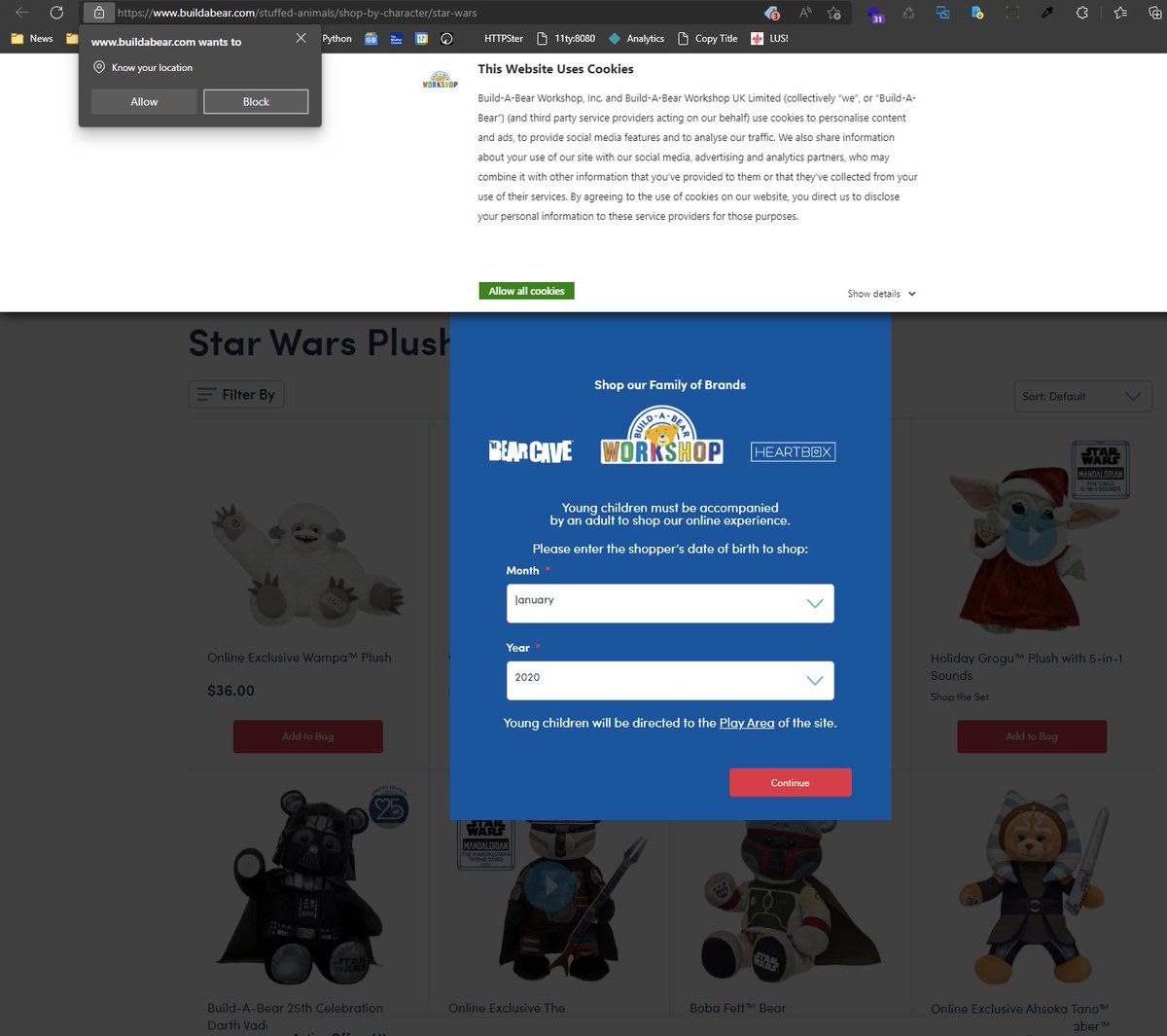Open Collections in browser toolbar
This screenshot has width=1167, height=1036.
pos(1154,13)
